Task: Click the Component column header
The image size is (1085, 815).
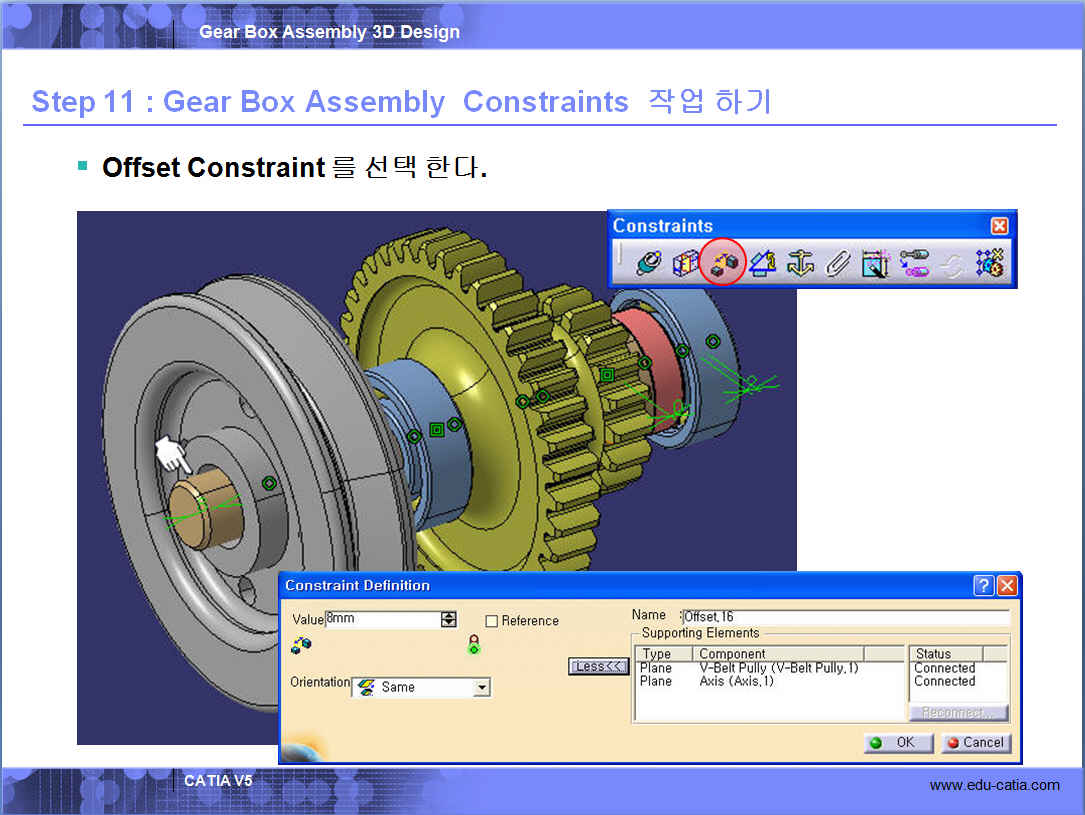Action: [x=777, y=654]
